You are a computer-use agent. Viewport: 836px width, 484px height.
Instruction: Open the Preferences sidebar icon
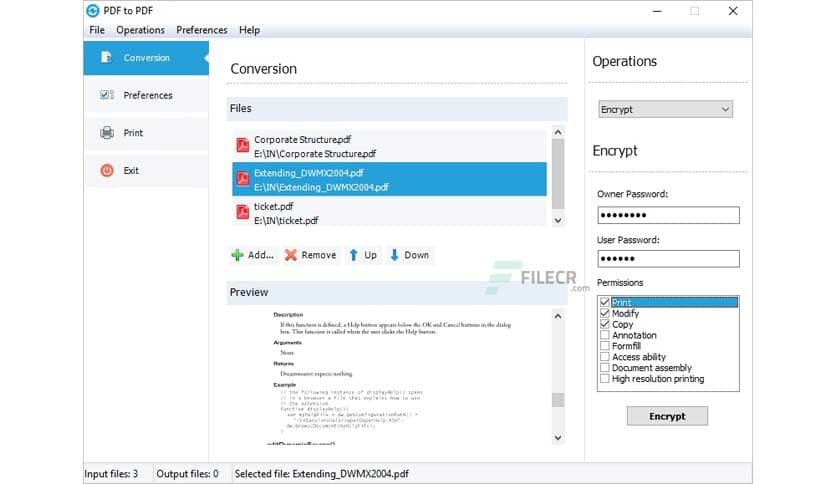pyautogui.click(x=107, y=95)
